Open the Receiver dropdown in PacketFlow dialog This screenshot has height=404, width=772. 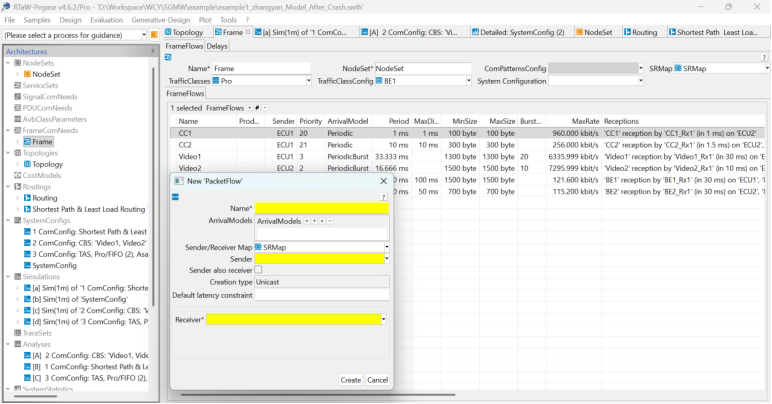click(385, 320)
